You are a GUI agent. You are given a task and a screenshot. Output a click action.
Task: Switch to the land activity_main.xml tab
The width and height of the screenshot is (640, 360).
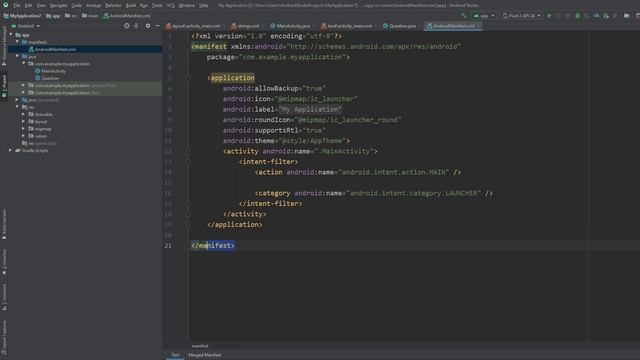pos(347,26)
